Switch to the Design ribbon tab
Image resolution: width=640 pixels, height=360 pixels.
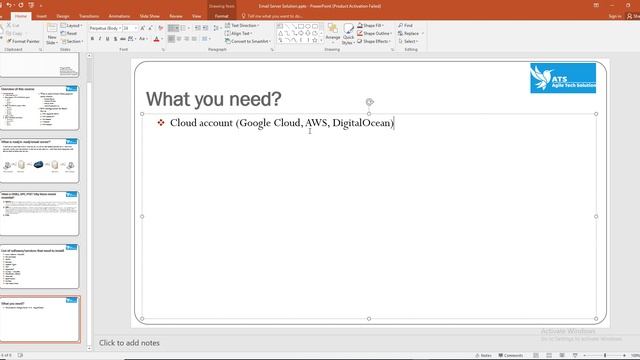[62, 16]
